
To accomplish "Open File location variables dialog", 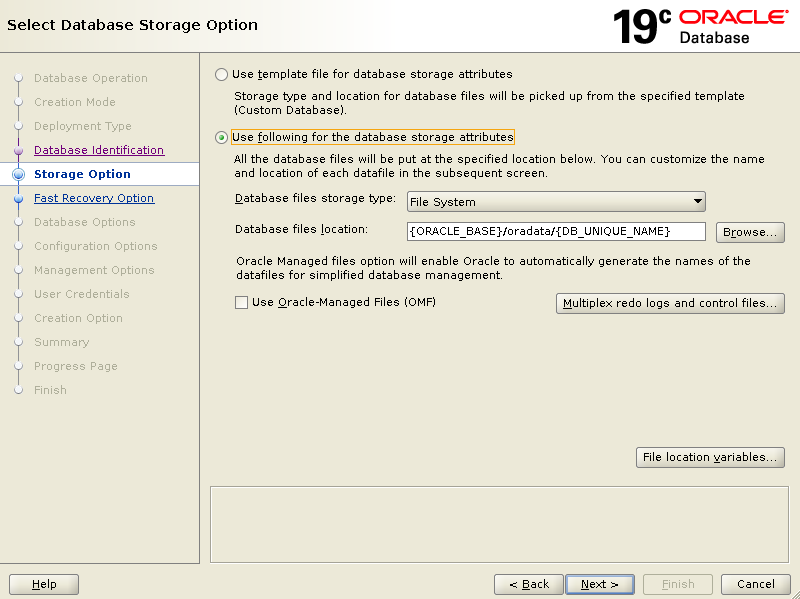I will click(710, 457).
